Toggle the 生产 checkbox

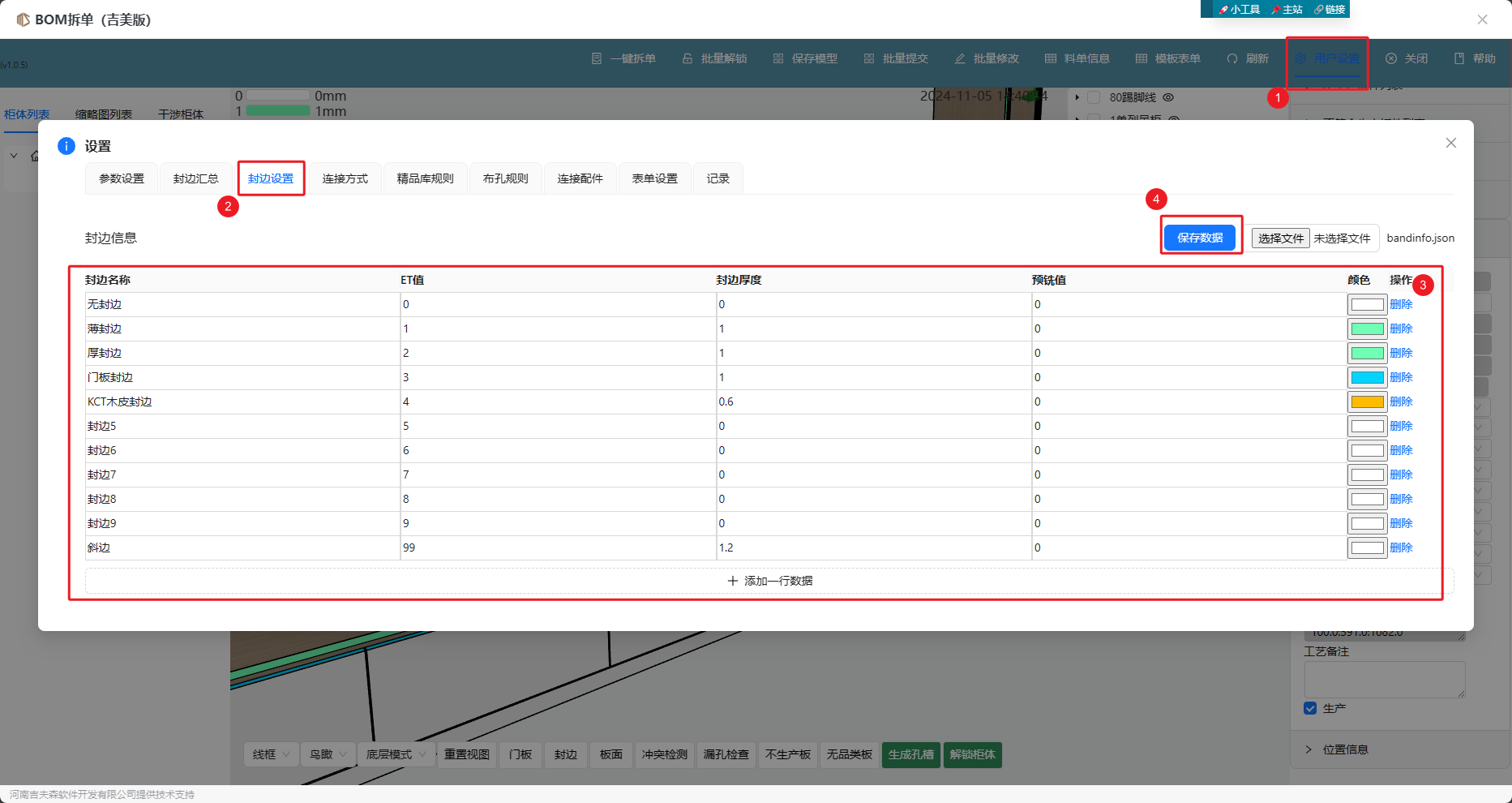[x=1310, y=708]
